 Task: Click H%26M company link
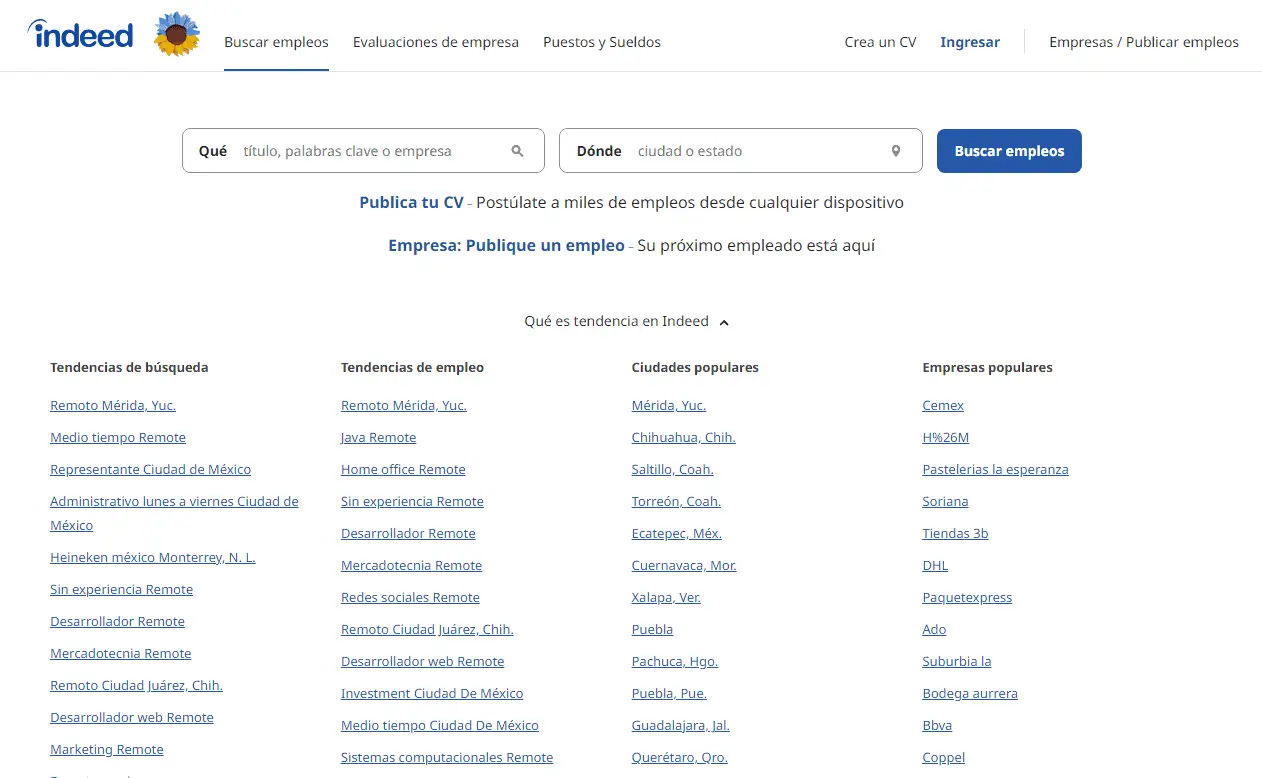click(x=946, y=437)
